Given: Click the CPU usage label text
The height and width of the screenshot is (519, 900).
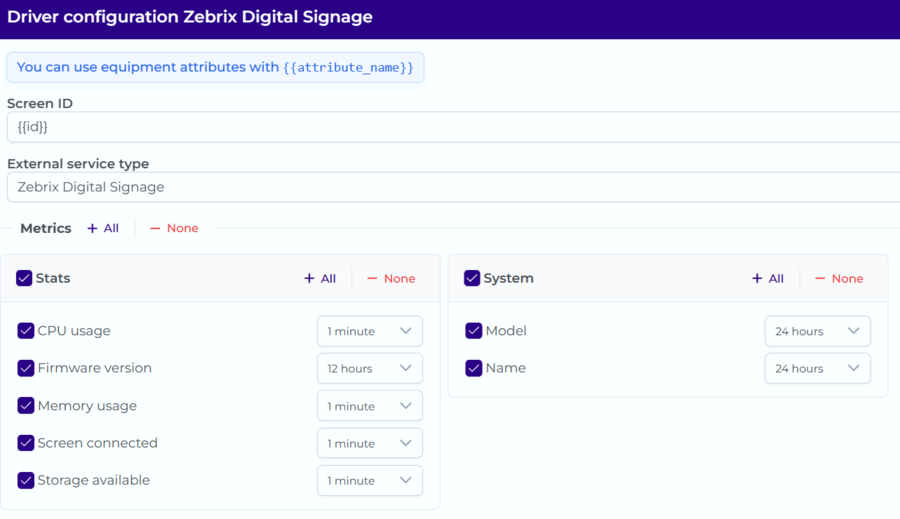Looking at the screenshot, I should 74,331.
